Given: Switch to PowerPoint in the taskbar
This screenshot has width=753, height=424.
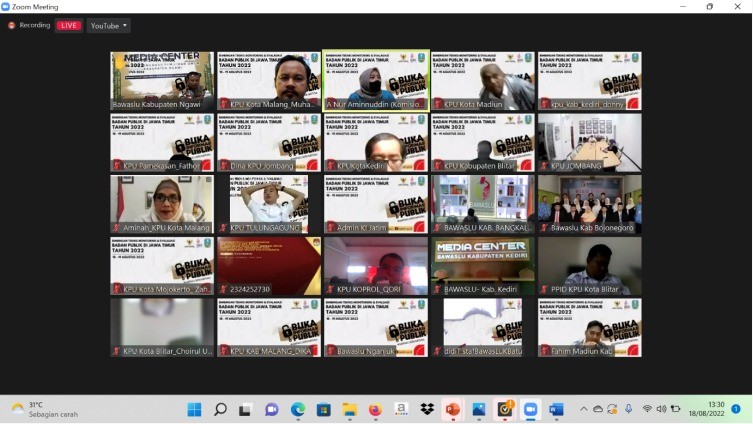Looking at the screenshot, I should tap(453, 409).
